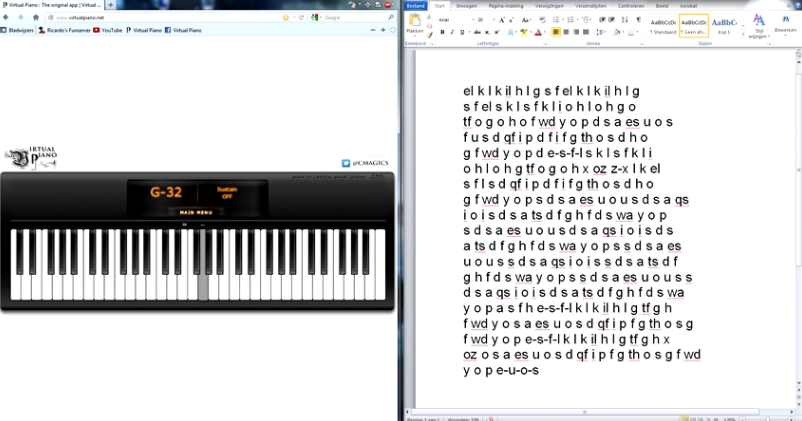Toggle italic formatting in Word

452,32
